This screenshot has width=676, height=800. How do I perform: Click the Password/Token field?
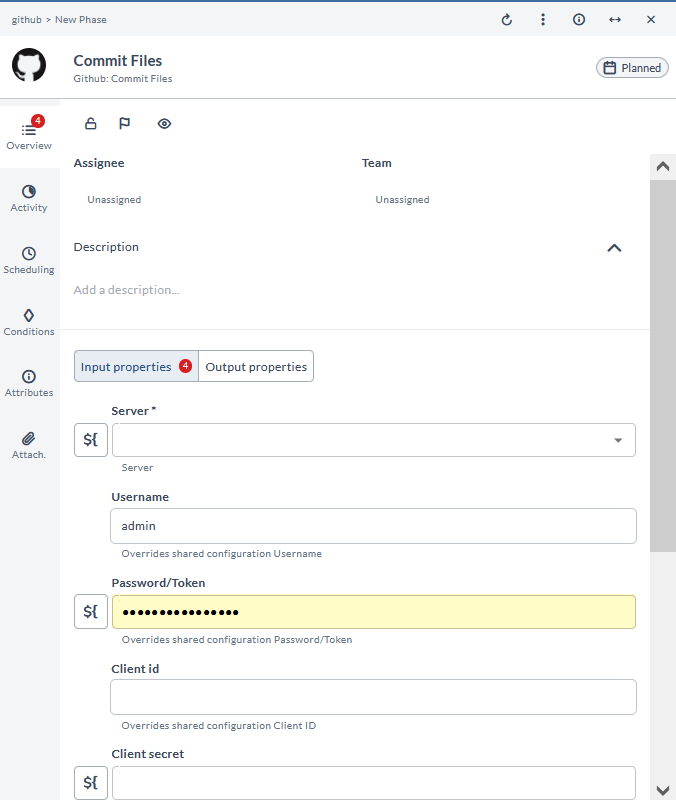pos(374,612)
